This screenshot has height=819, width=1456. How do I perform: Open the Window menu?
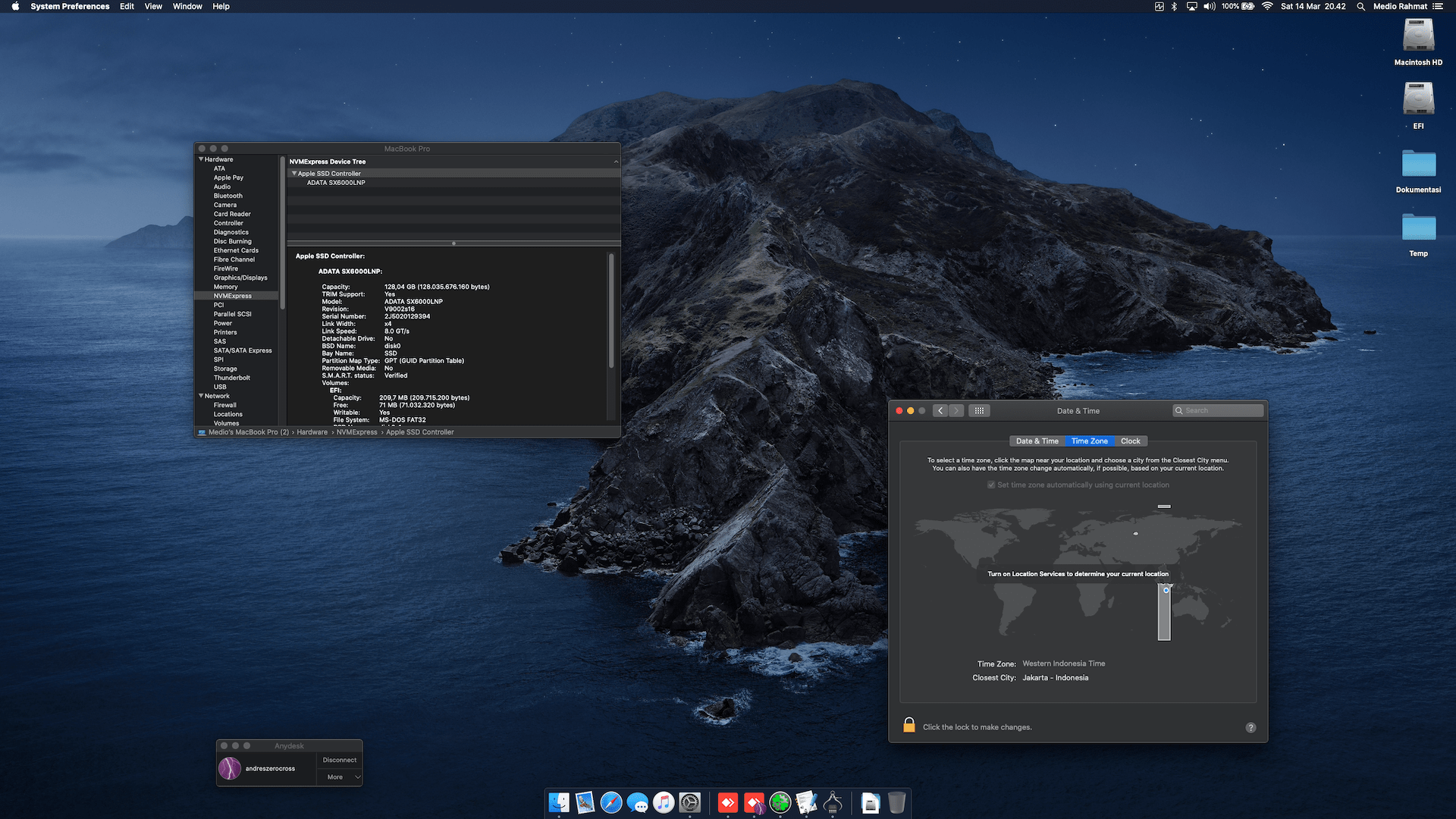pos(187,6)
